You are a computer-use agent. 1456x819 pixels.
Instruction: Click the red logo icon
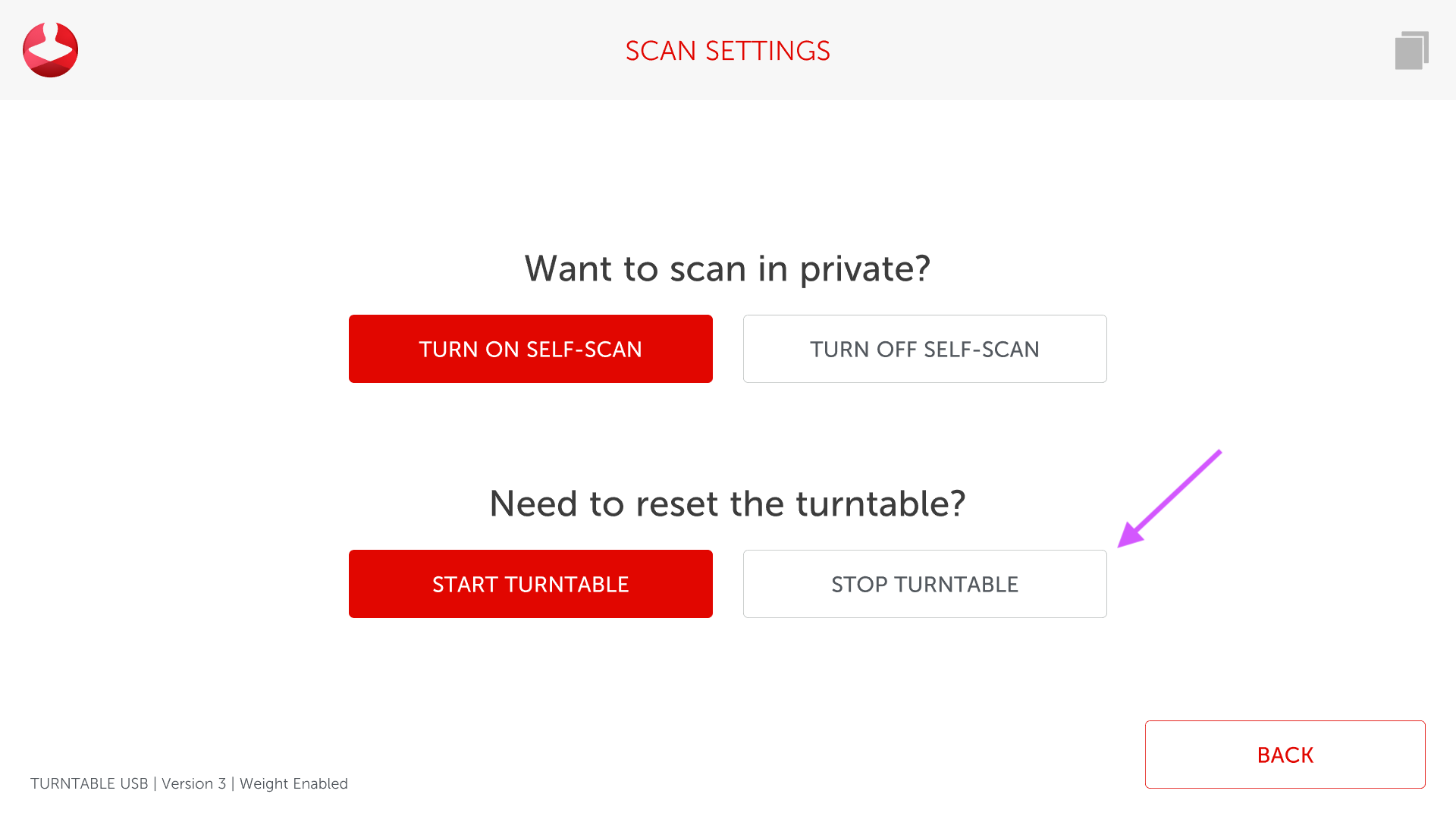pyautogui.click(x=50, y=50)
